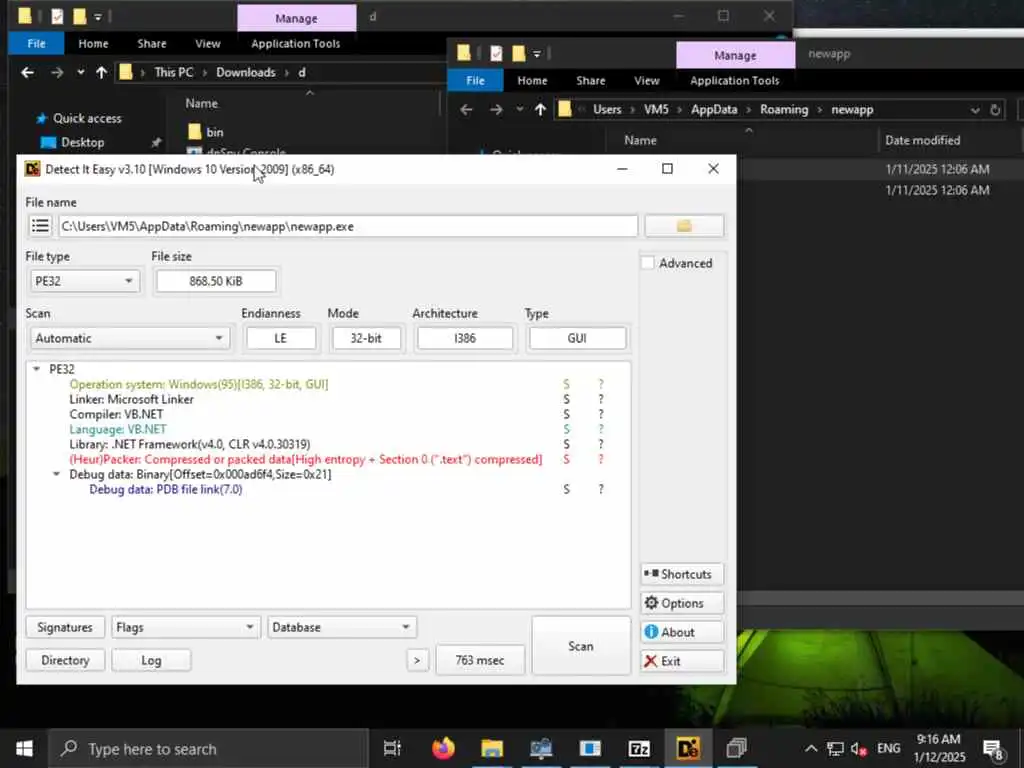Click the Type GUI button
The height and width of the screenshot is (768, 1024).
(x=577, y=338)
